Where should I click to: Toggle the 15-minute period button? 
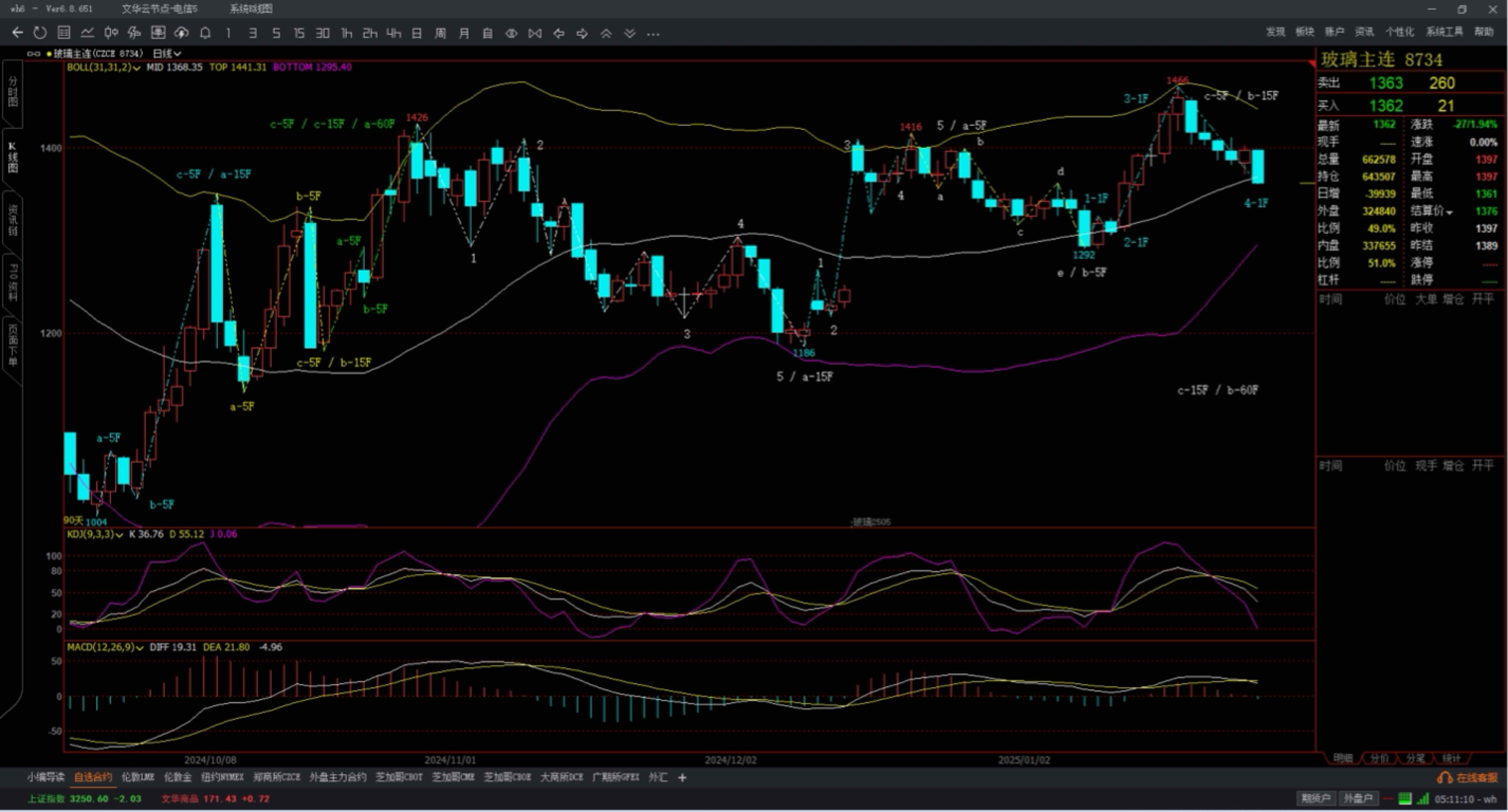pyautogui.click(x=299, y=33)
